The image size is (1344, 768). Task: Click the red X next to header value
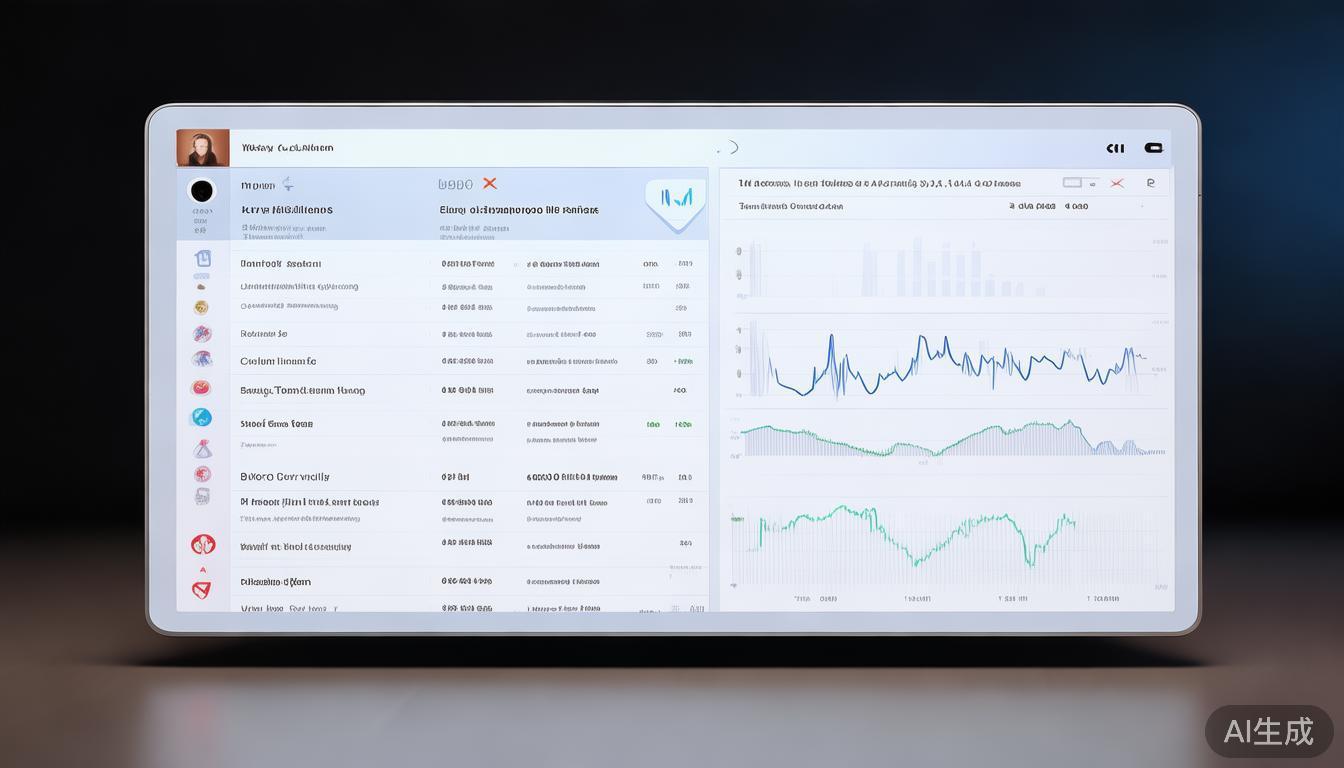tap(489, 183)
